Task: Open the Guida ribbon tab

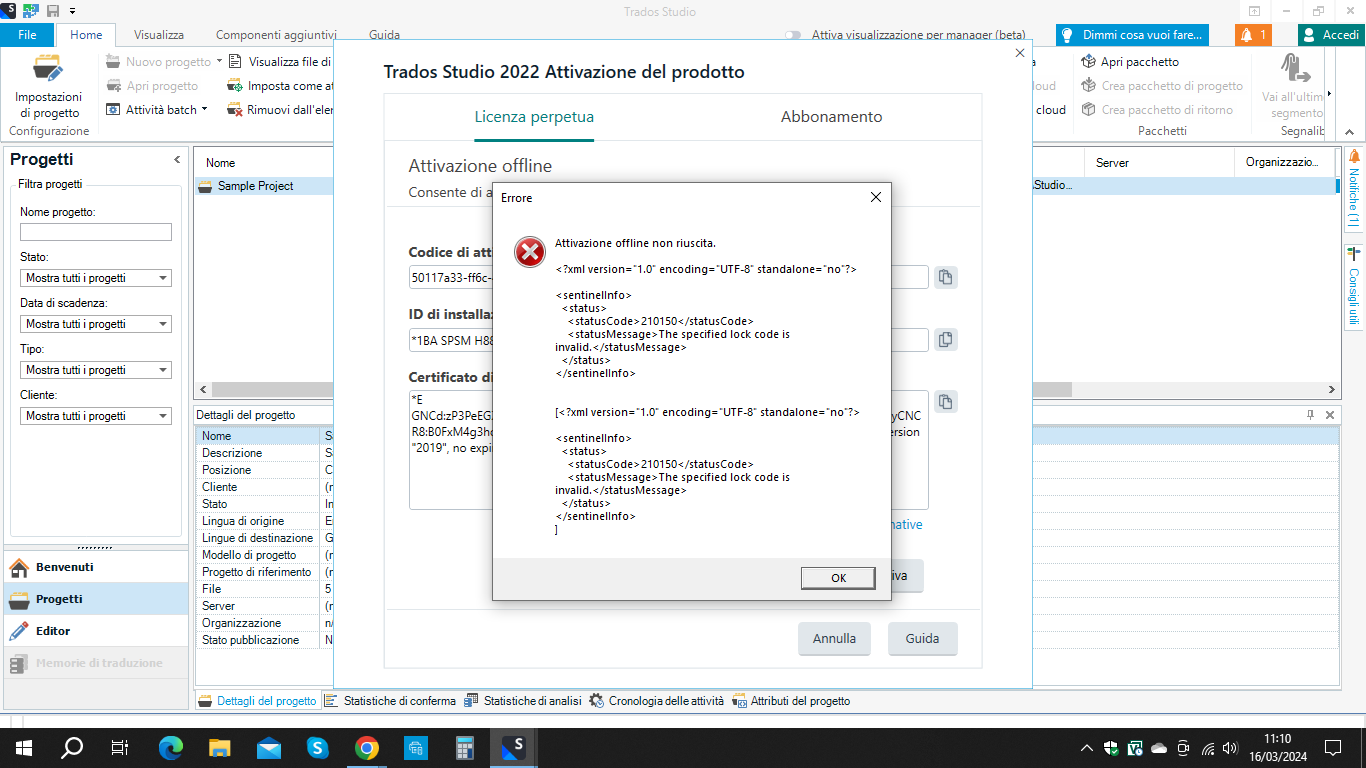Action: (385, 35)
